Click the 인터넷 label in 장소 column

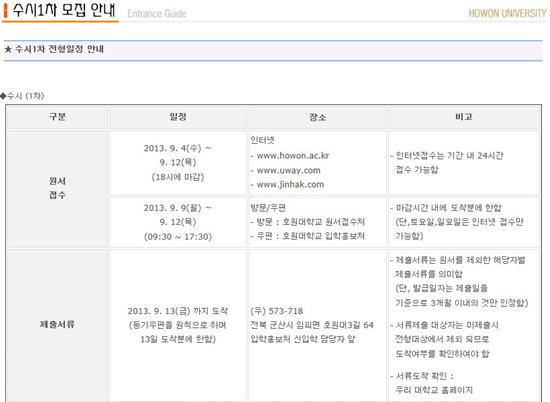coord(262,140)
